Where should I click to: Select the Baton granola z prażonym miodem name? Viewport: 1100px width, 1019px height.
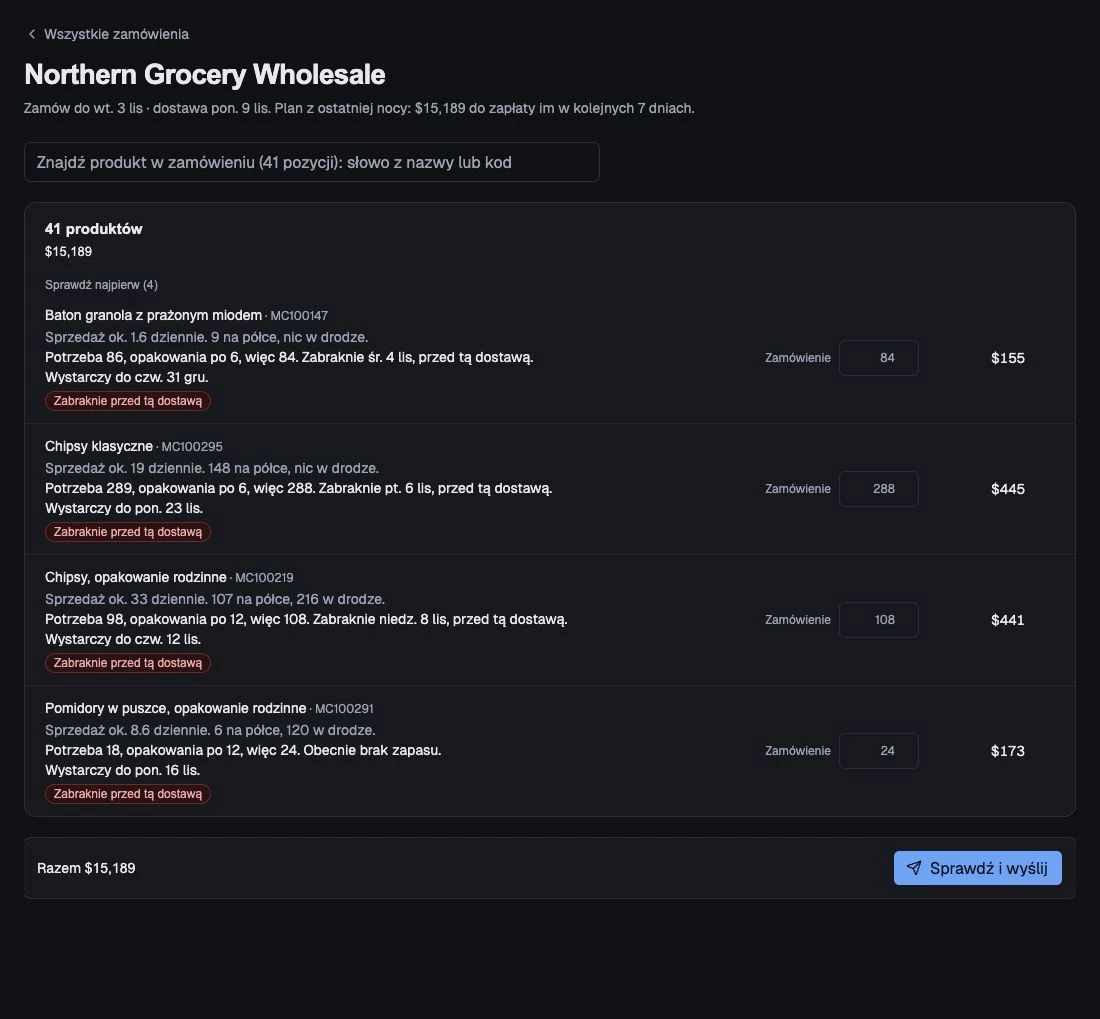click(153, 316)
